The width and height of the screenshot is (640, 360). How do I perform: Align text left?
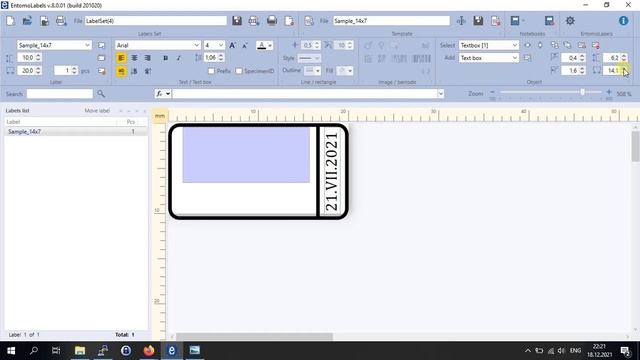pos(121,58)
